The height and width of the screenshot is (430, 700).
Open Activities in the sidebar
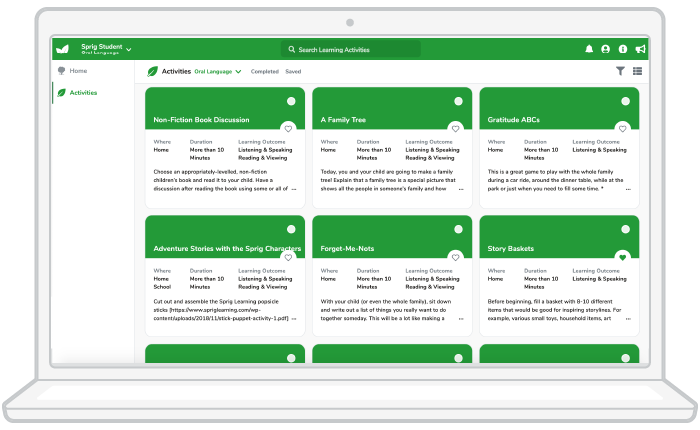point(83,92)
